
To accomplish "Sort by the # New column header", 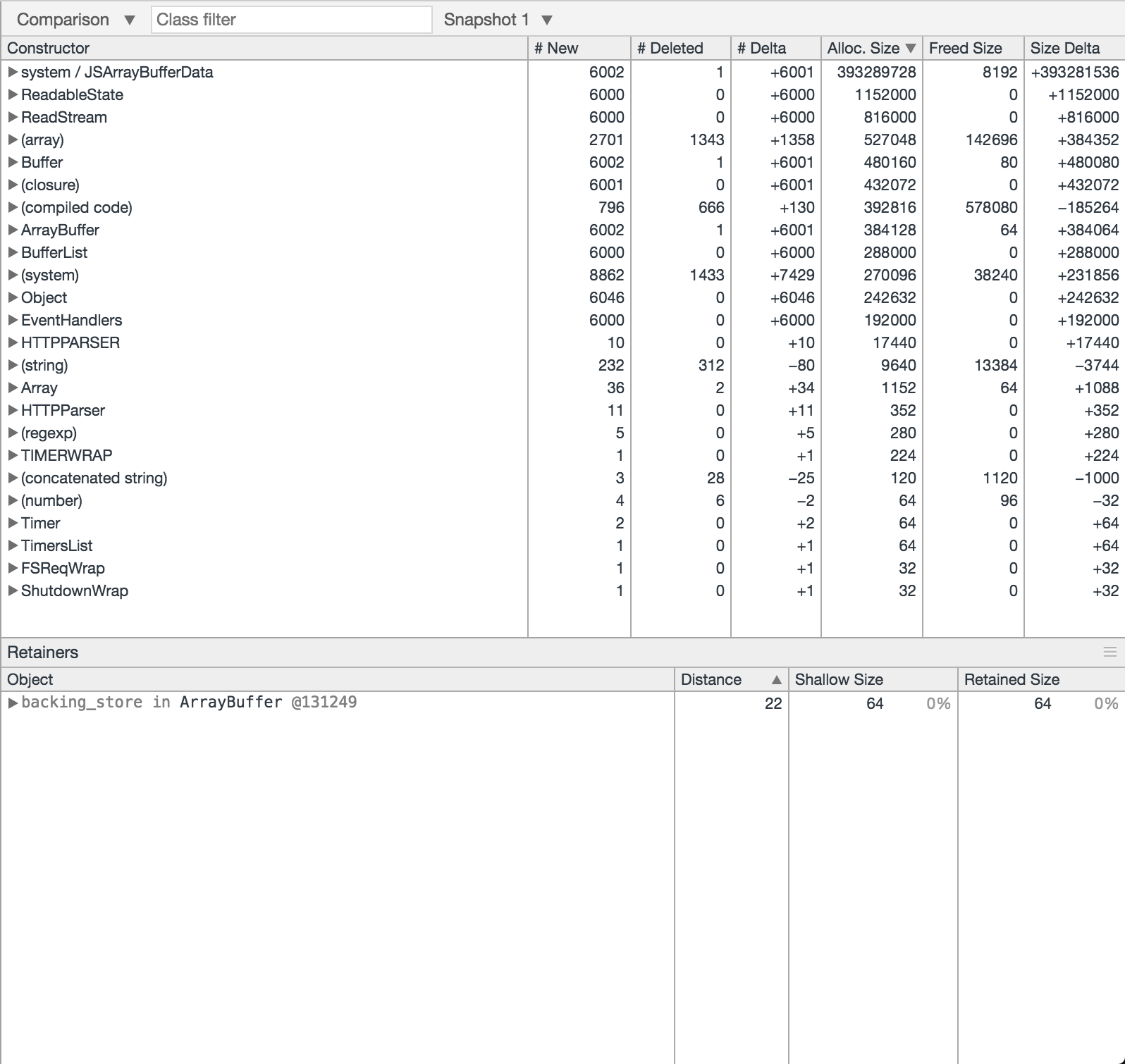I will coord(579,48).
